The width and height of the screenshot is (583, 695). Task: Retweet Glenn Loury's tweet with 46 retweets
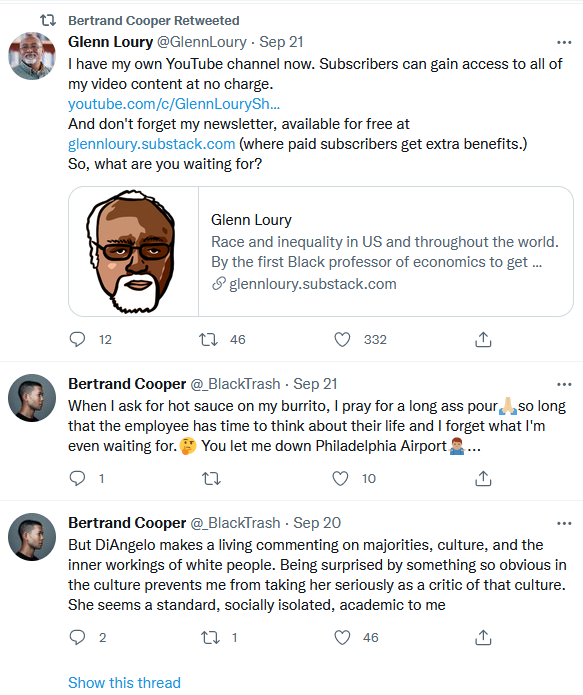click(208, 340)
